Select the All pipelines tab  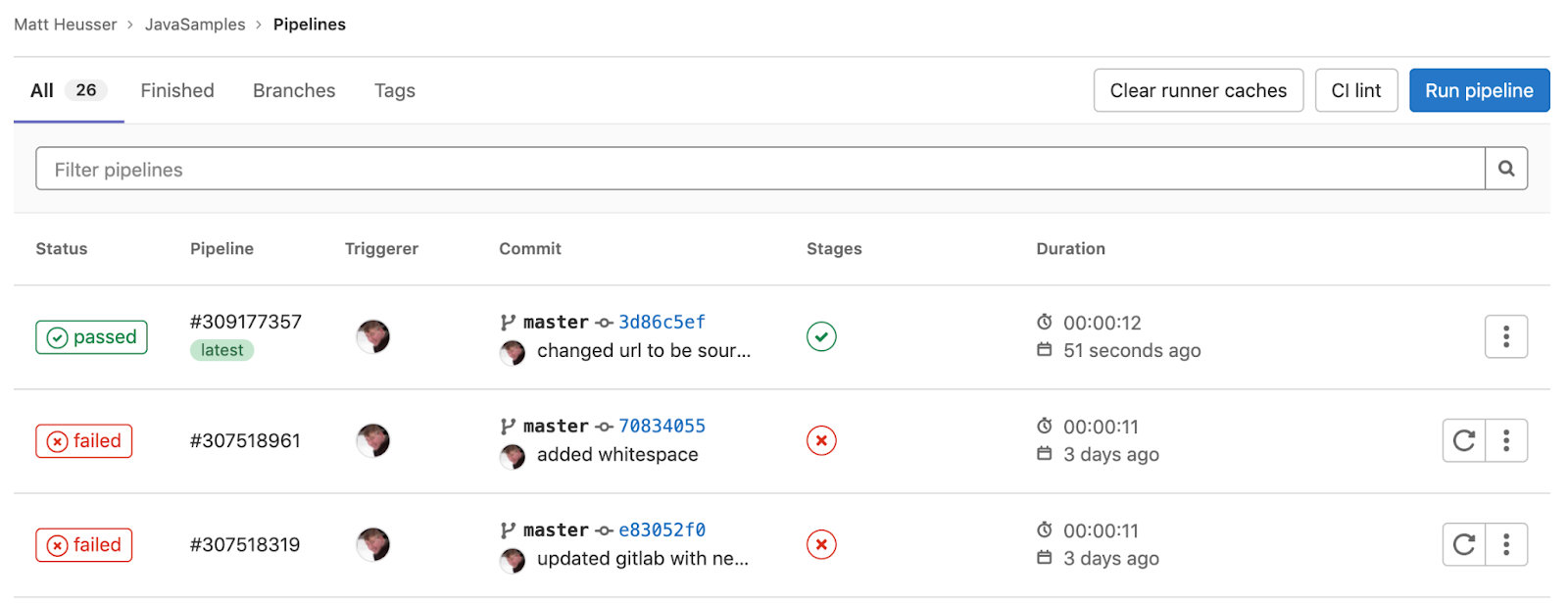click(x=69, y=90)
